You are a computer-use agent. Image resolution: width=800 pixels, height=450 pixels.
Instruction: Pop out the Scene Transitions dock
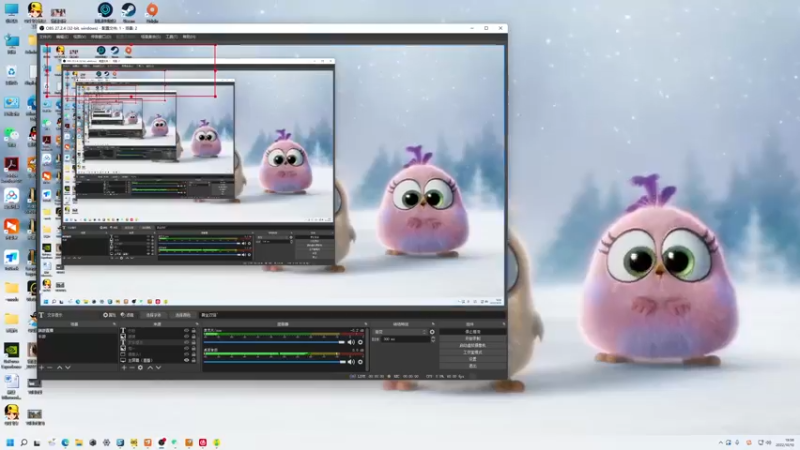(x=433, y=323)
